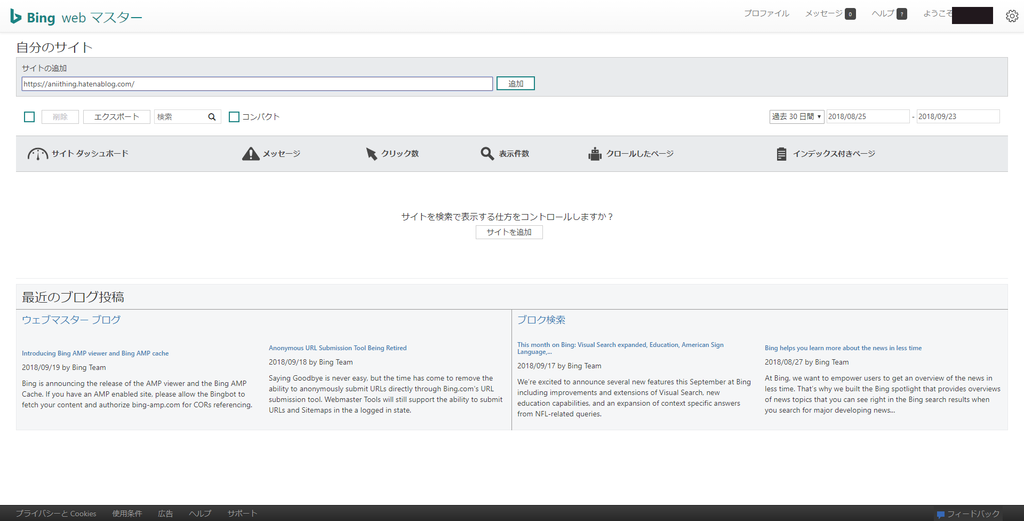Click the start date field 2018/08/25

(x=867, y=117)
